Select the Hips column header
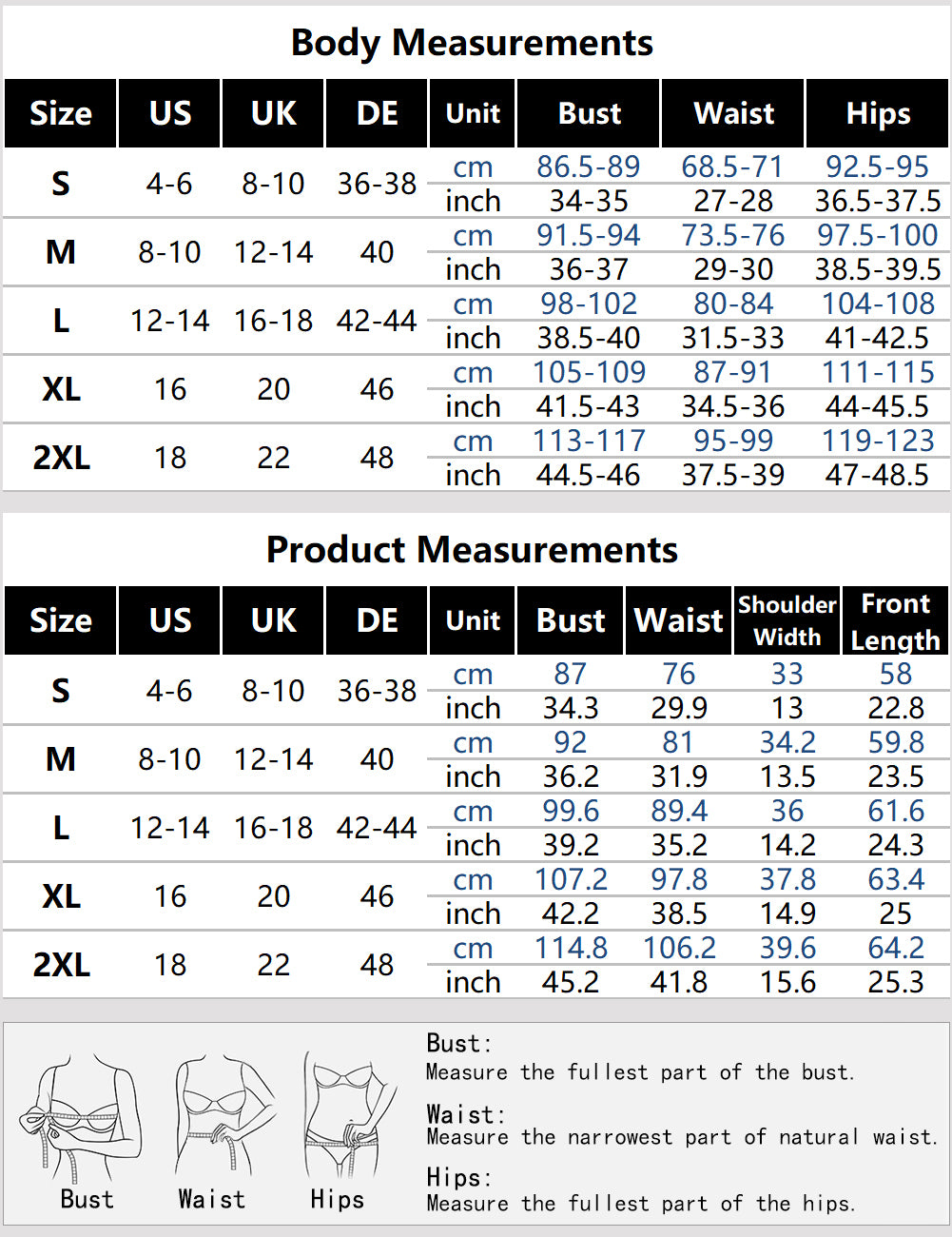The height and width of the screenshot is (1237, 952). pos(878,113)
